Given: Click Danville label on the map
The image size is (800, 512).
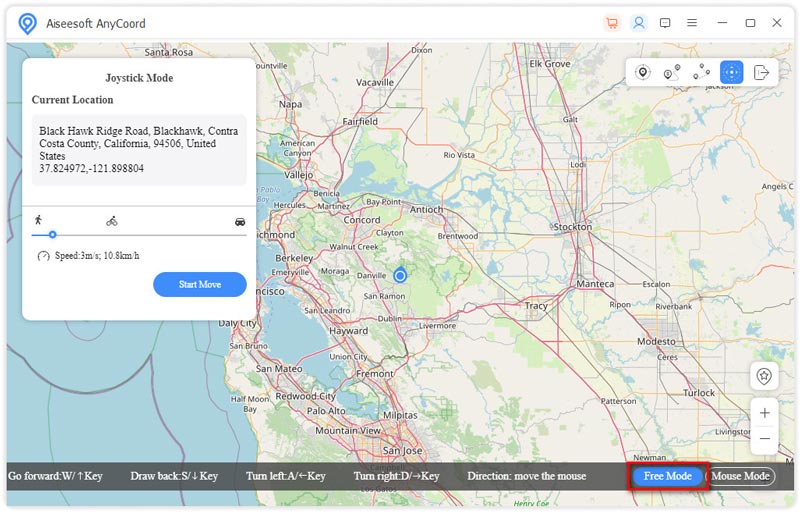Looking at the screenshot, I should click(x=371, y=275).
